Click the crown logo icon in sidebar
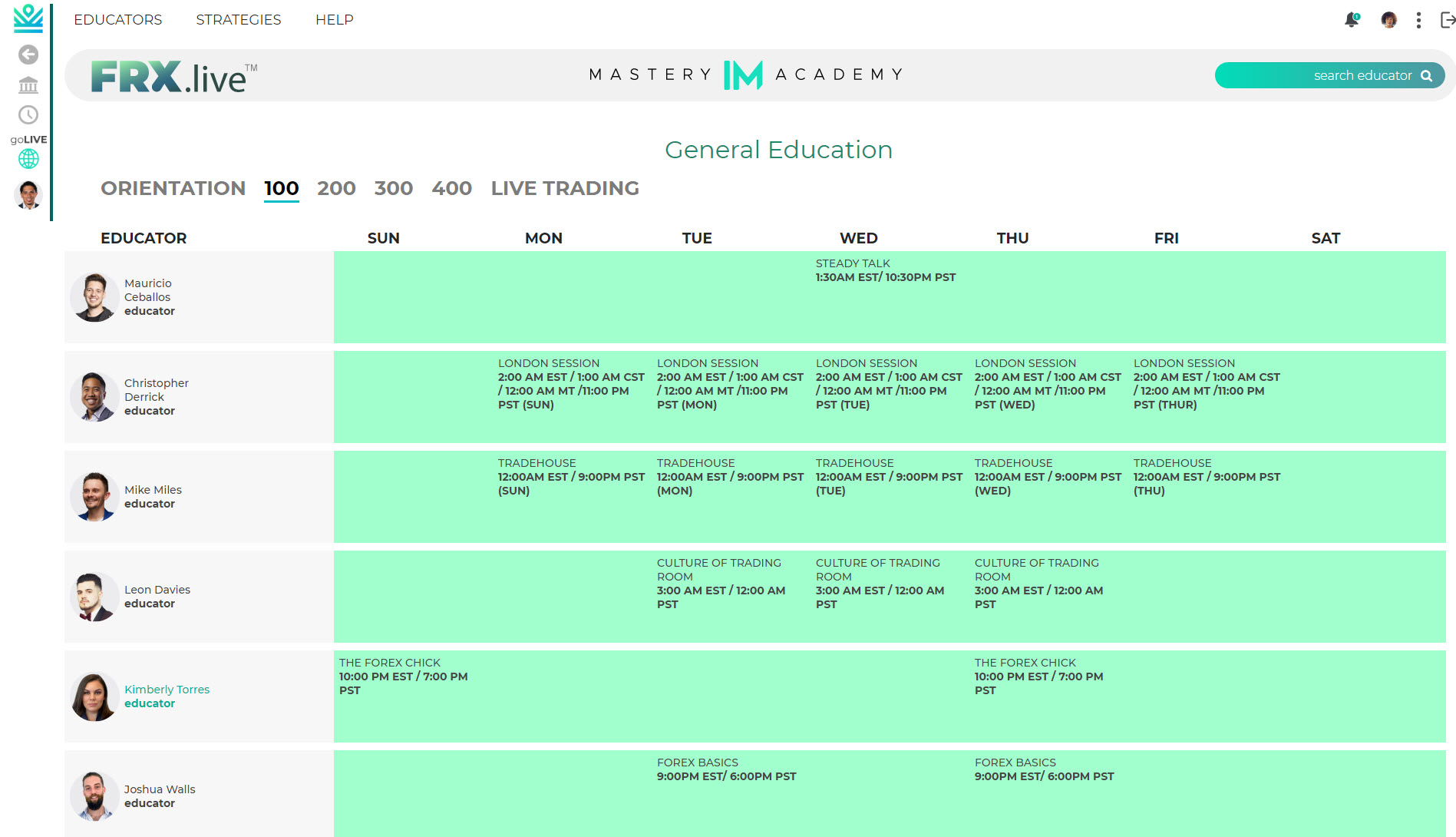Image resolution: width=1456 pixels, height=837 pixels. (28, 18)
